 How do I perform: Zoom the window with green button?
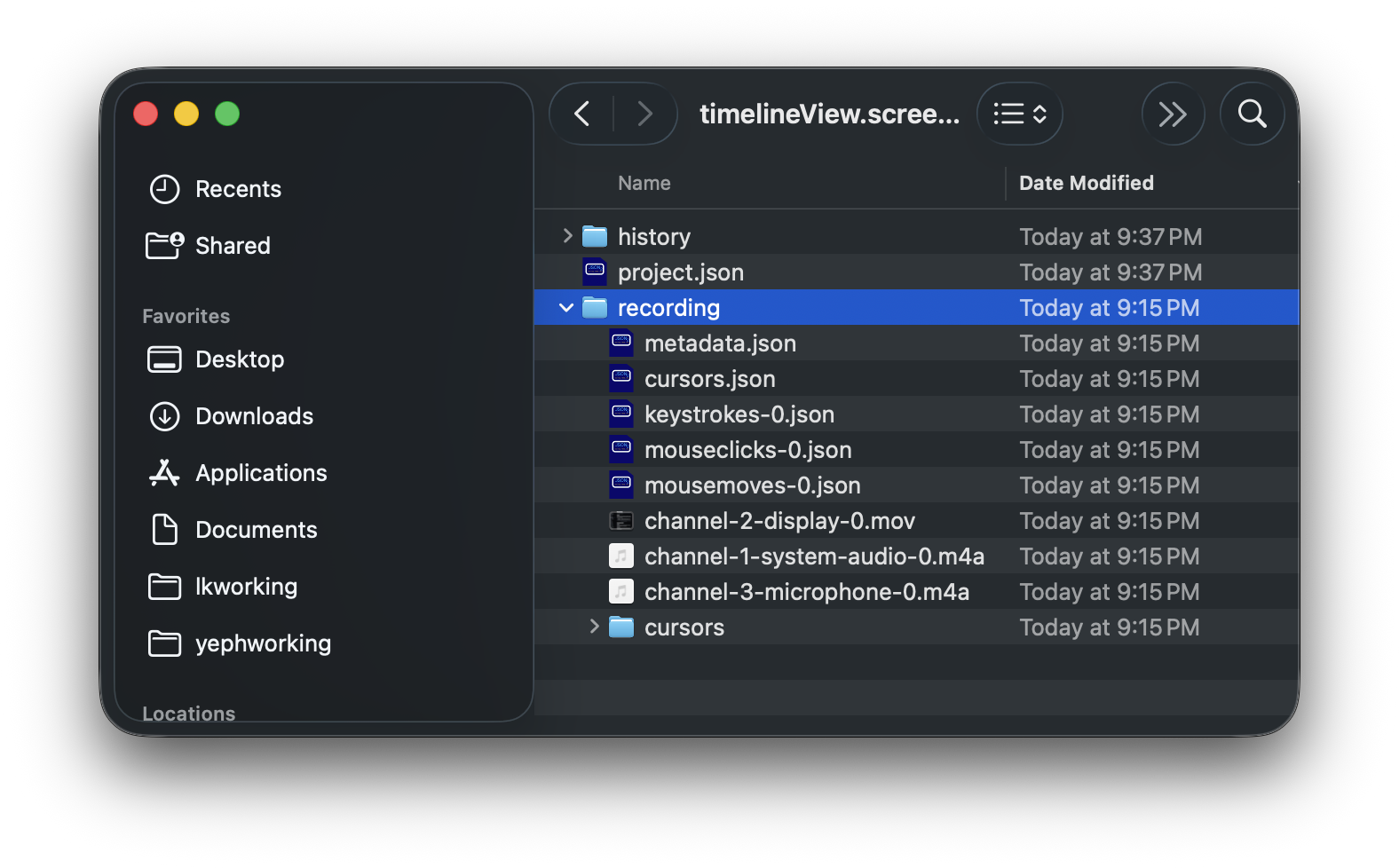227,114
